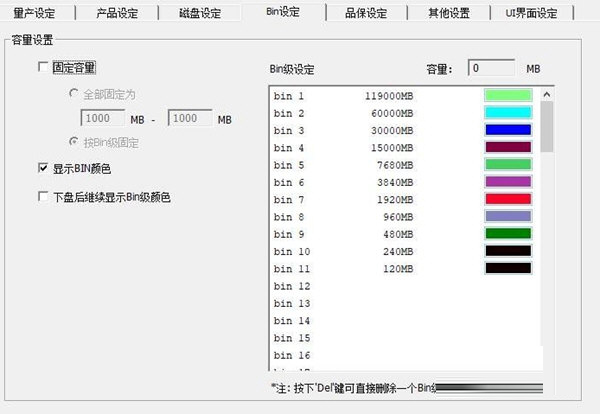
Task: Pick the cyan color swatch for bin 2
Action: pyautogui.click(x=508, y=113)
